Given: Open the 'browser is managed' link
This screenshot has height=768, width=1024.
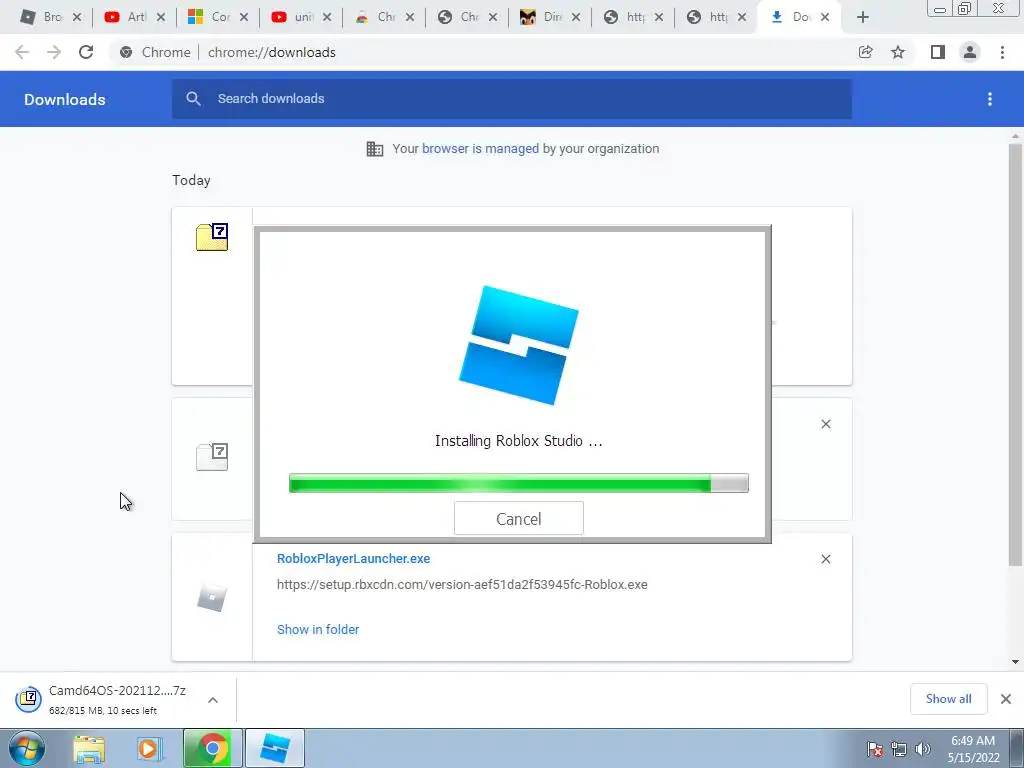Looking at the screenshot, I should 480,149.
